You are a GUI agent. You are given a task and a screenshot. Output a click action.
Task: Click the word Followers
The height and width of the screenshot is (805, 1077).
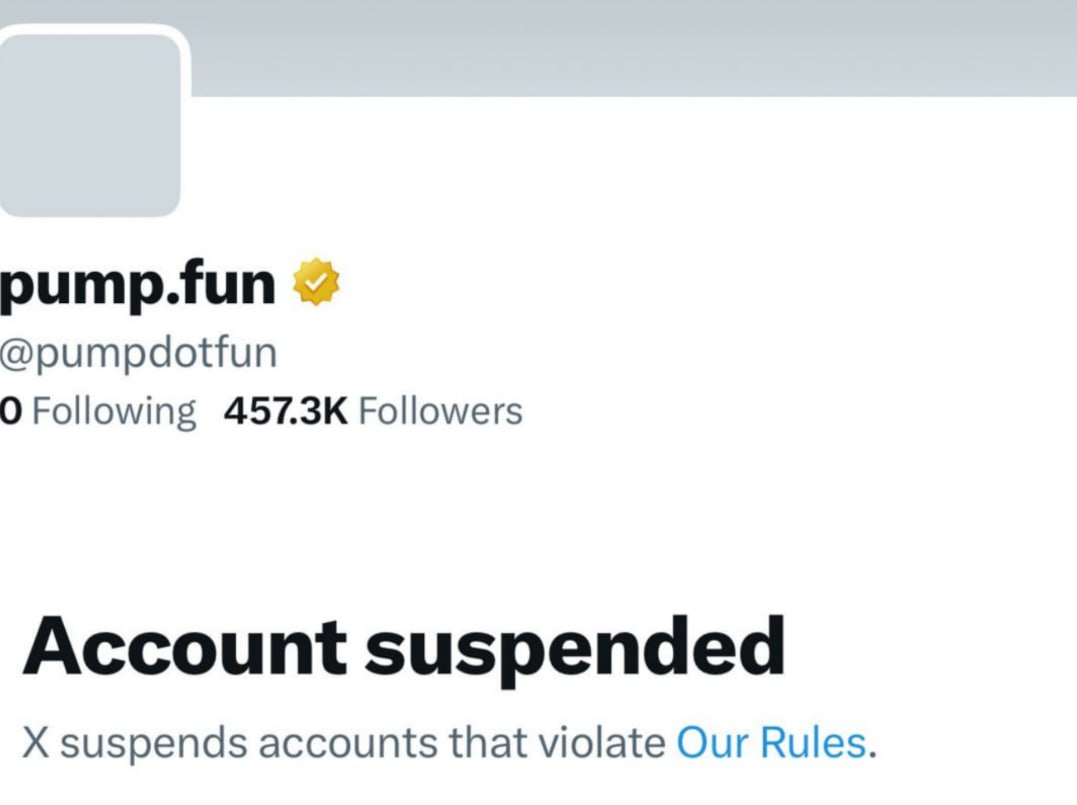click(x=440, y=411)
